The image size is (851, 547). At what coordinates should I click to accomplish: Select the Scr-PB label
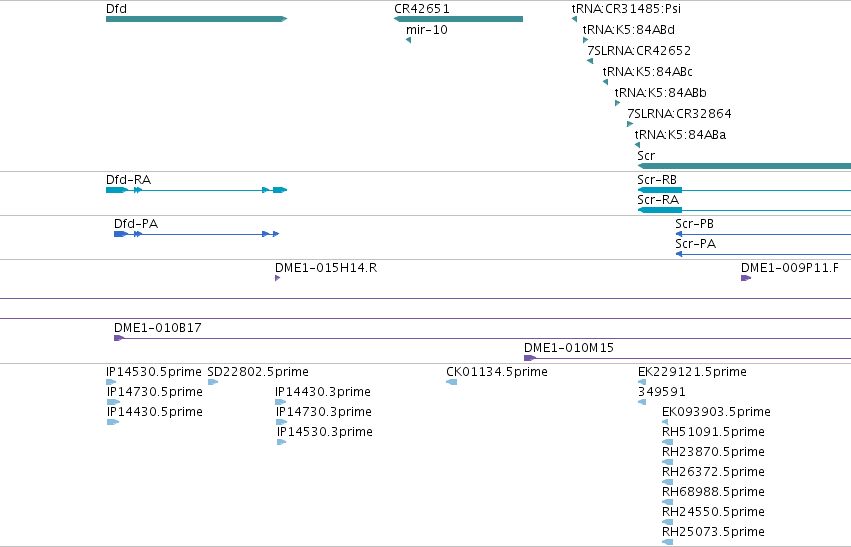pyautogui.click(x=694, y=224)
